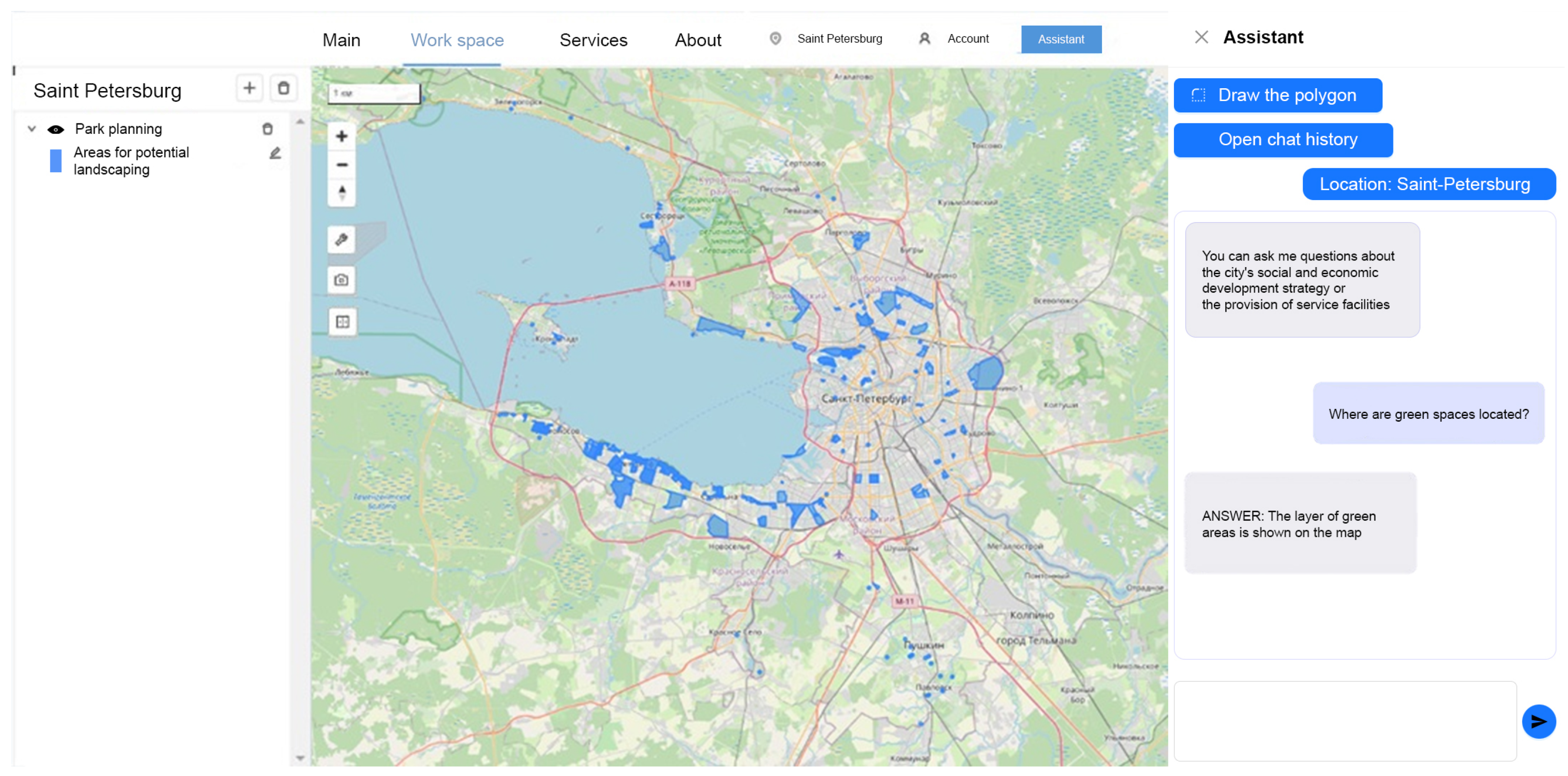This screenshot has height=776, width=1568.
Task: Take a map snapshot with camera icon
Action: pyautogui.click(x=341, y=280)
